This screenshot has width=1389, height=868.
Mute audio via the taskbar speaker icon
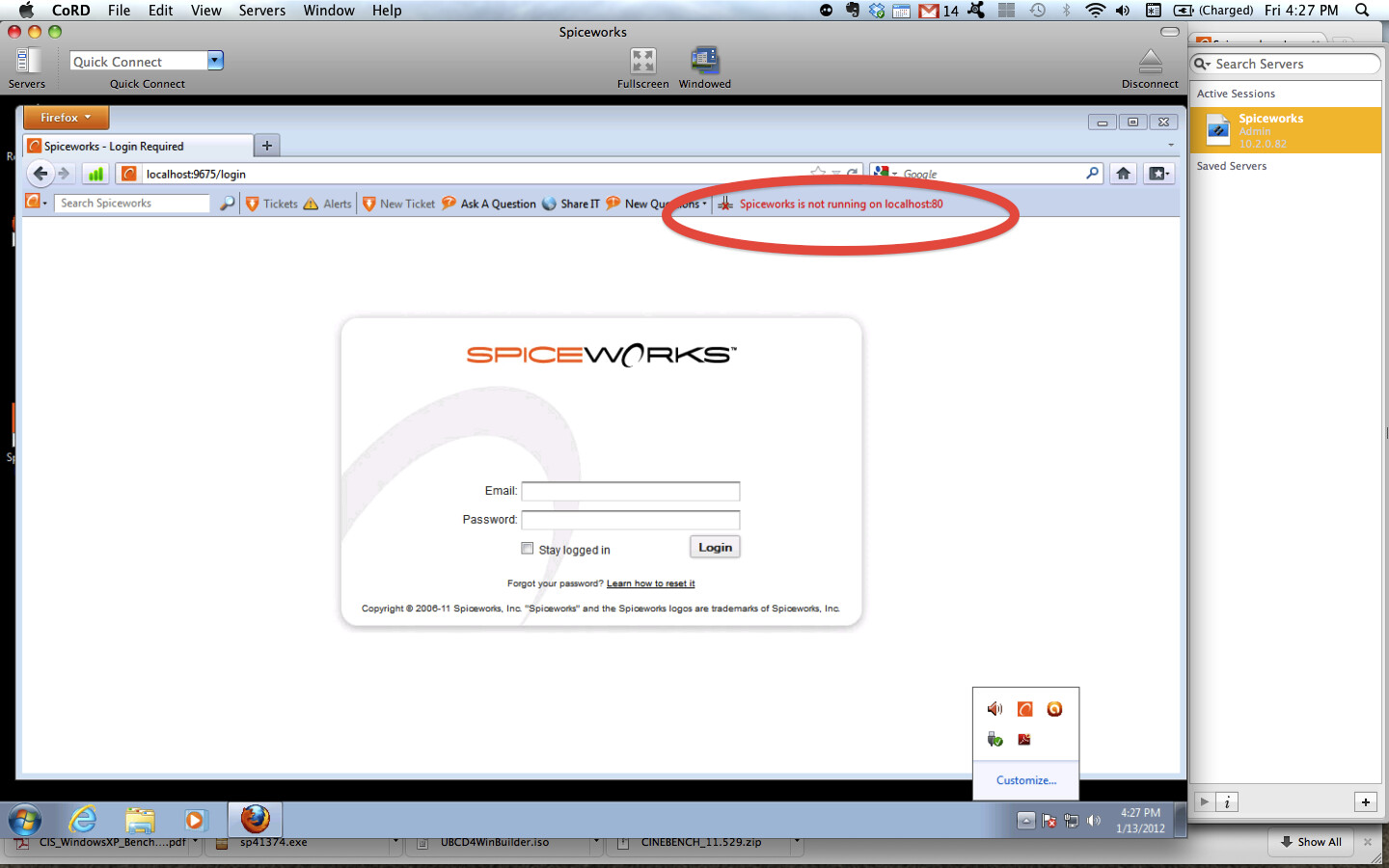(1095, 822)
